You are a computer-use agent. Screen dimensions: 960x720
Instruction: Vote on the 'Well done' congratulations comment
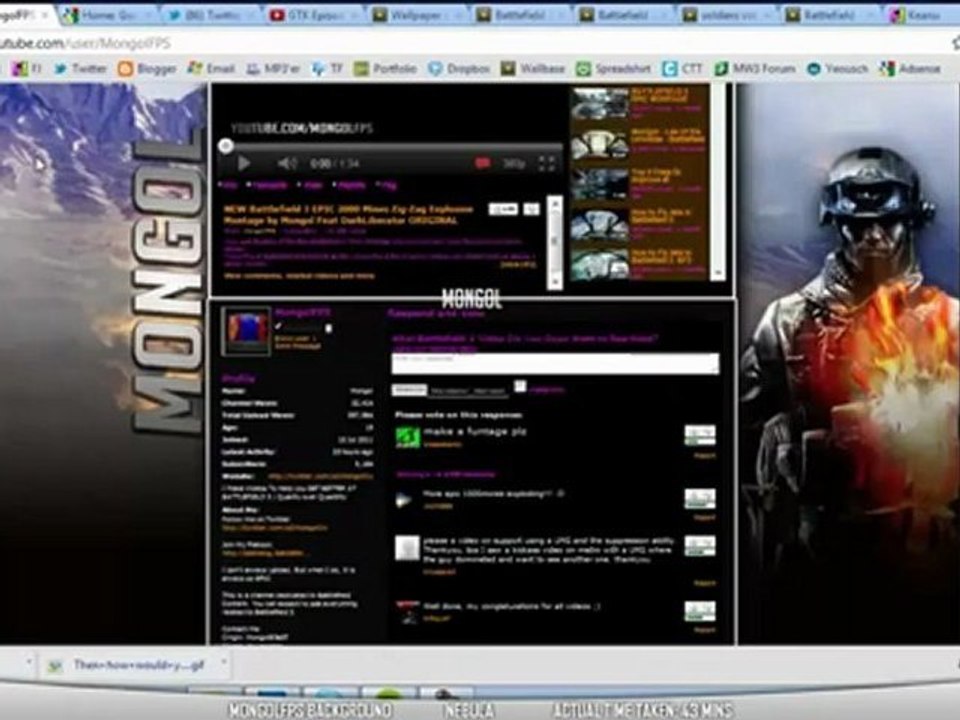[x=700, y=610]
